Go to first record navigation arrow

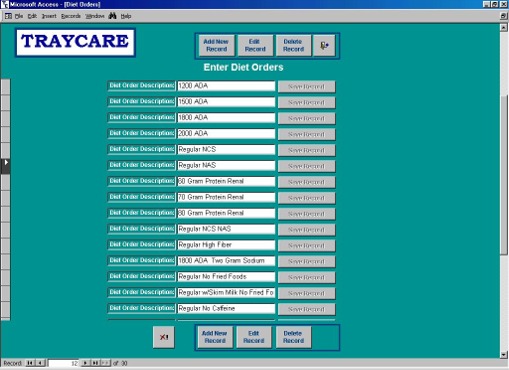tap(30, 363)
